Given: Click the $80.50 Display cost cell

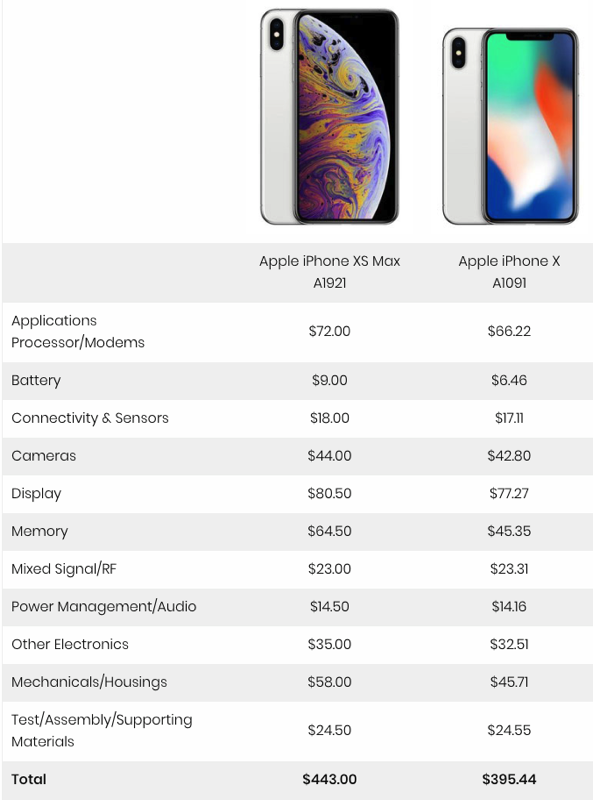Looking at the screenshot, I should click(x=330, y=493).
